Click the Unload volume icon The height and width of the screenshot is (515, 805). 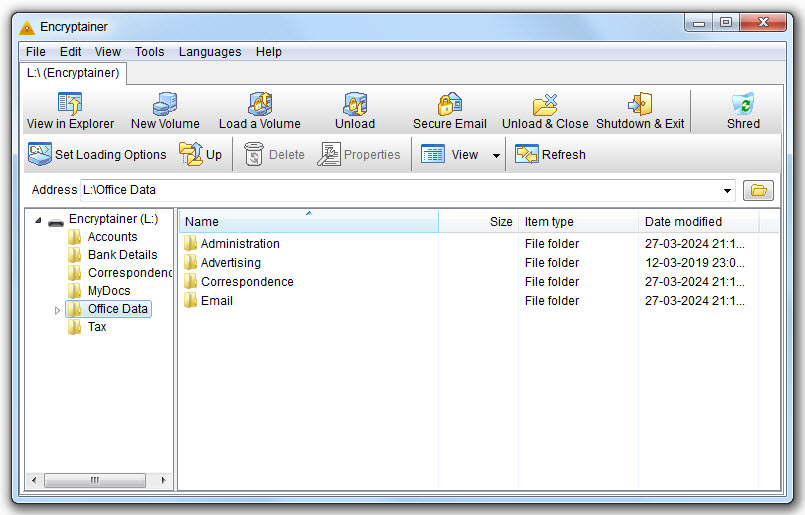[x=355, y=103]
